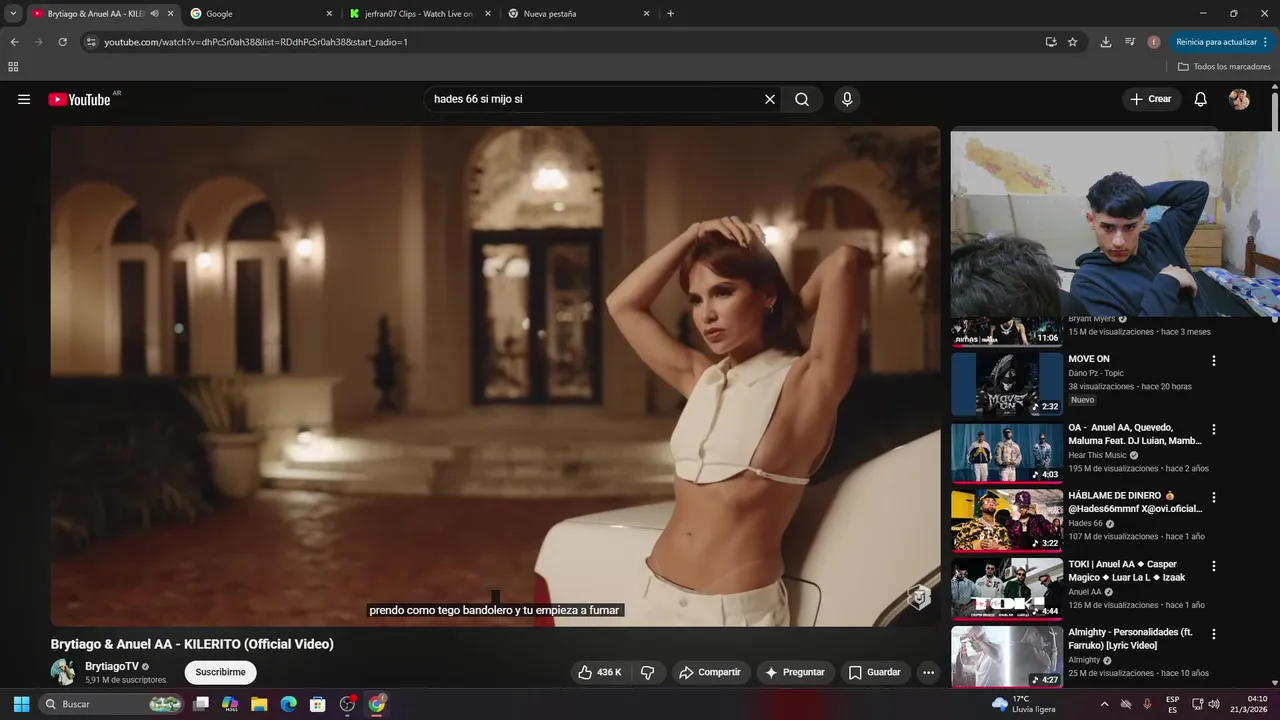Screen dimensions: 1280x720
Task: Click the taskbar Buscar search box
Action: 113,704
